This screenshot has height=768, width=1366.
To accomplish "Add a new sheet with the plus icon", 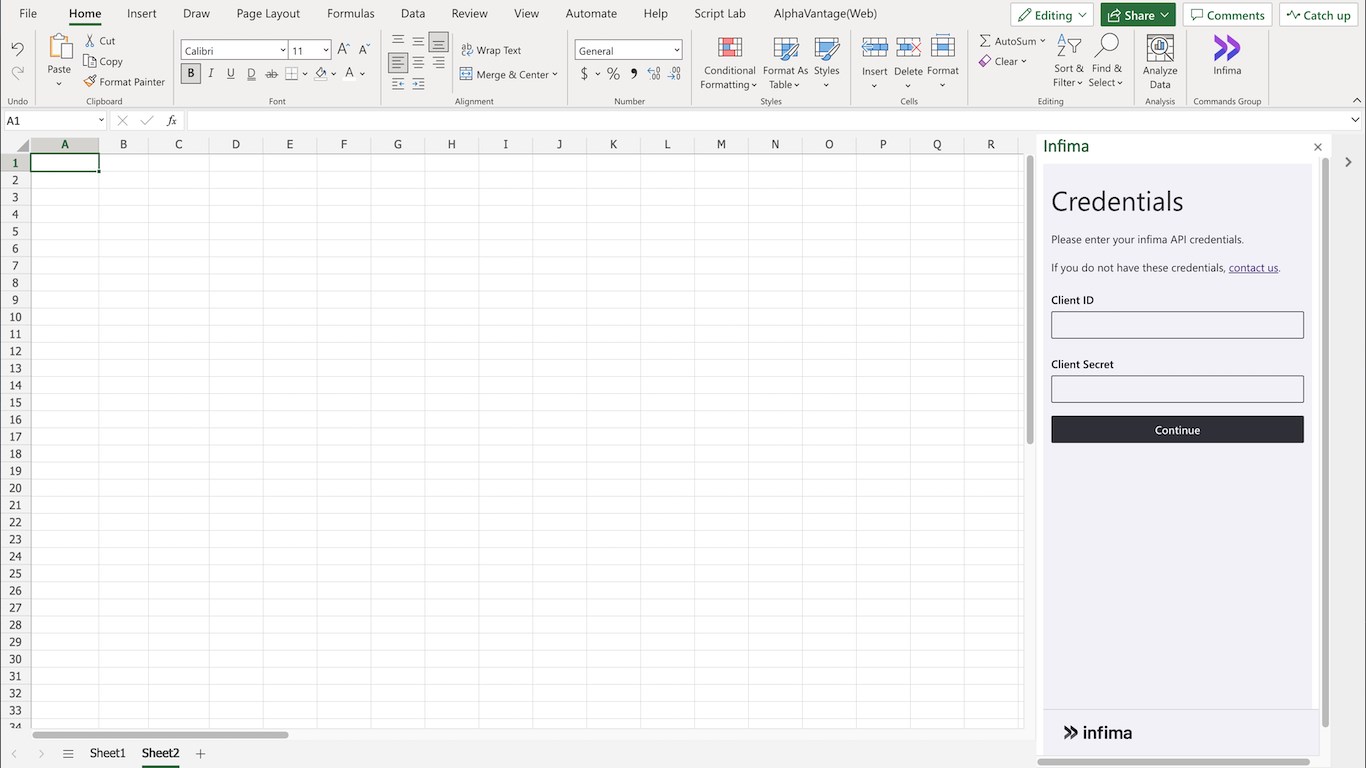I will click(x=200, y=753).
